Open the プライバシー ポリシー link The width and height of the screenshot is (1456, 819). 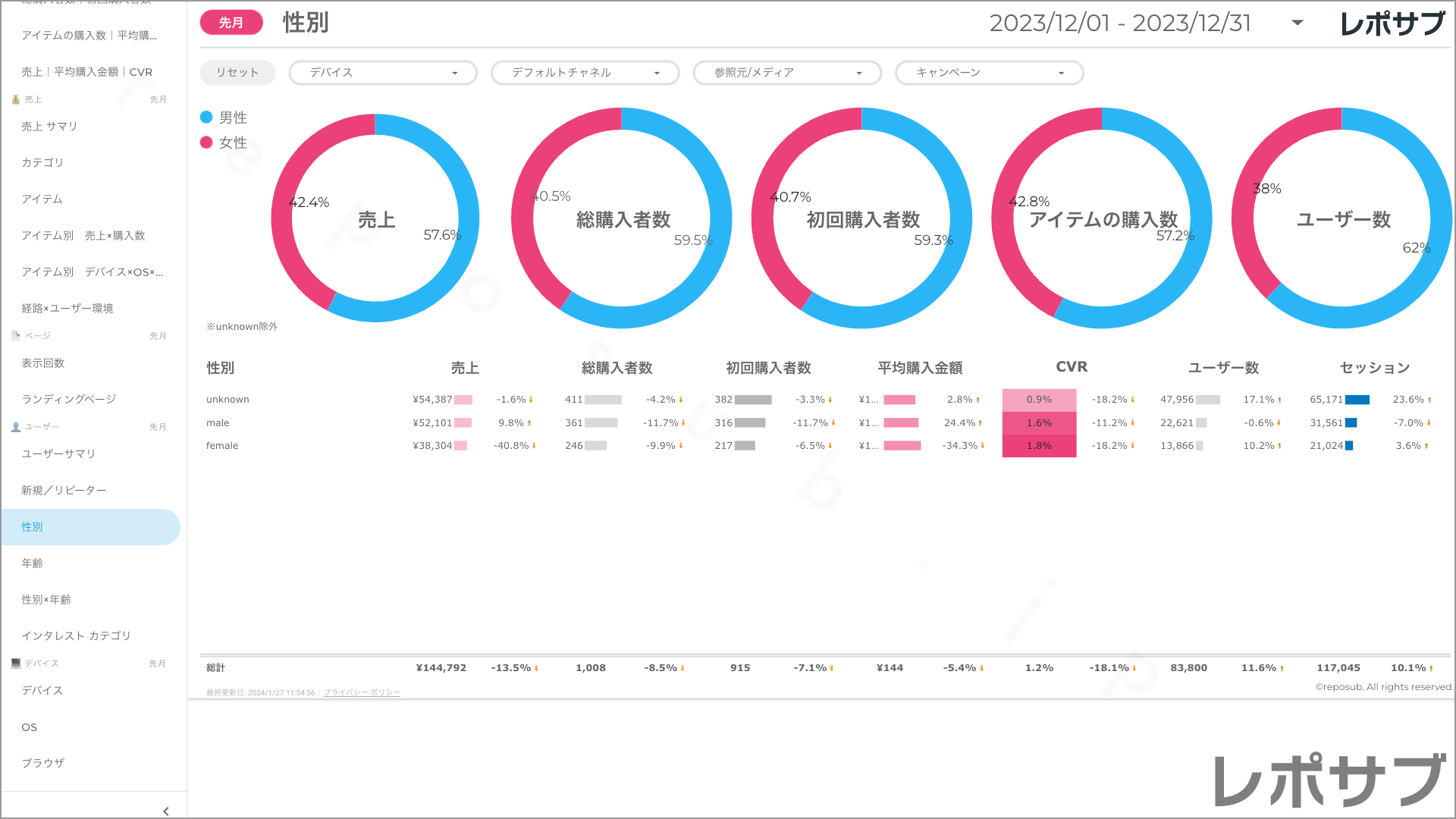[x=362, y=692]
